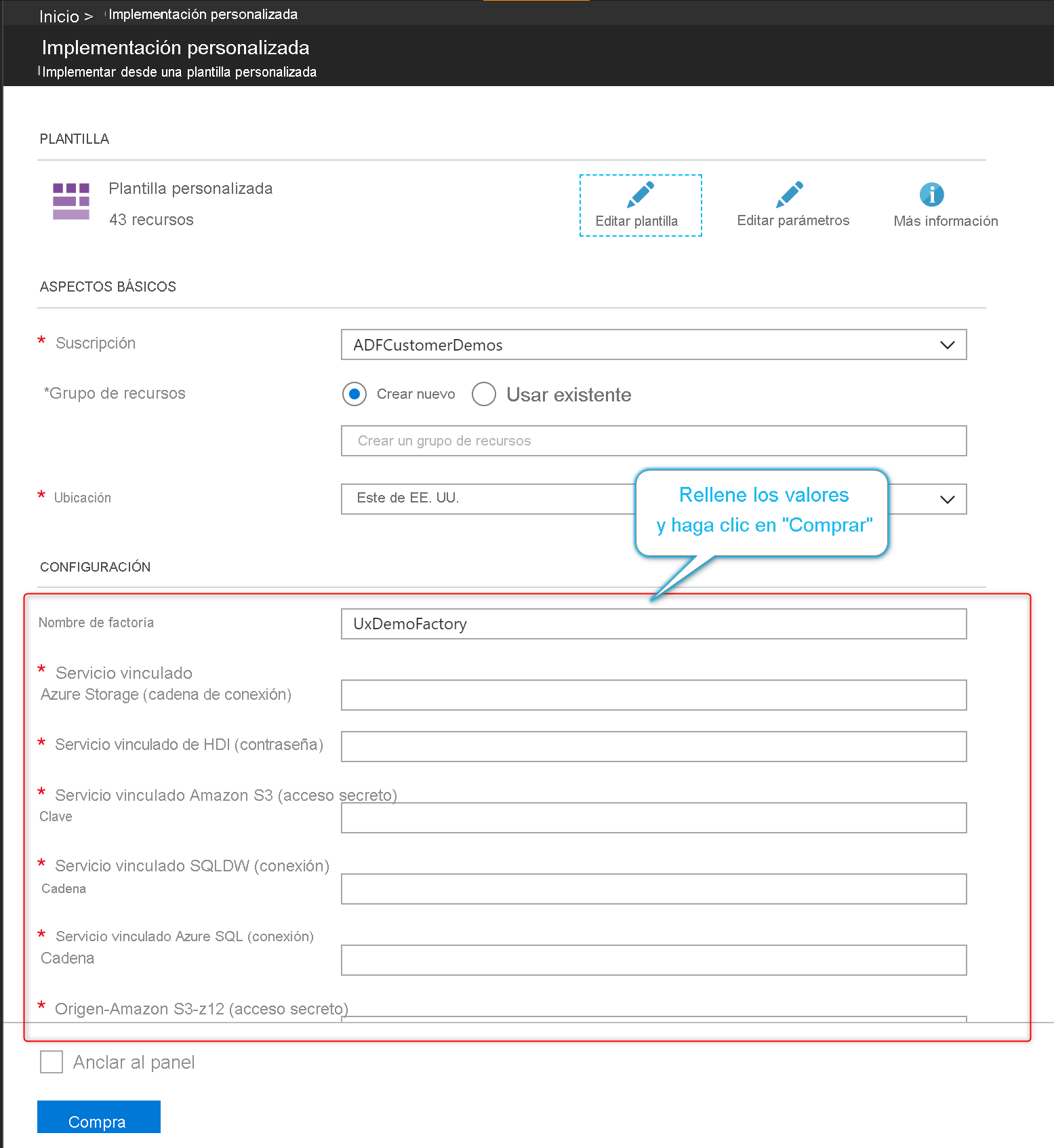Select the Usar existente radio button
1054x1148 pixels.
pos(484,394)
